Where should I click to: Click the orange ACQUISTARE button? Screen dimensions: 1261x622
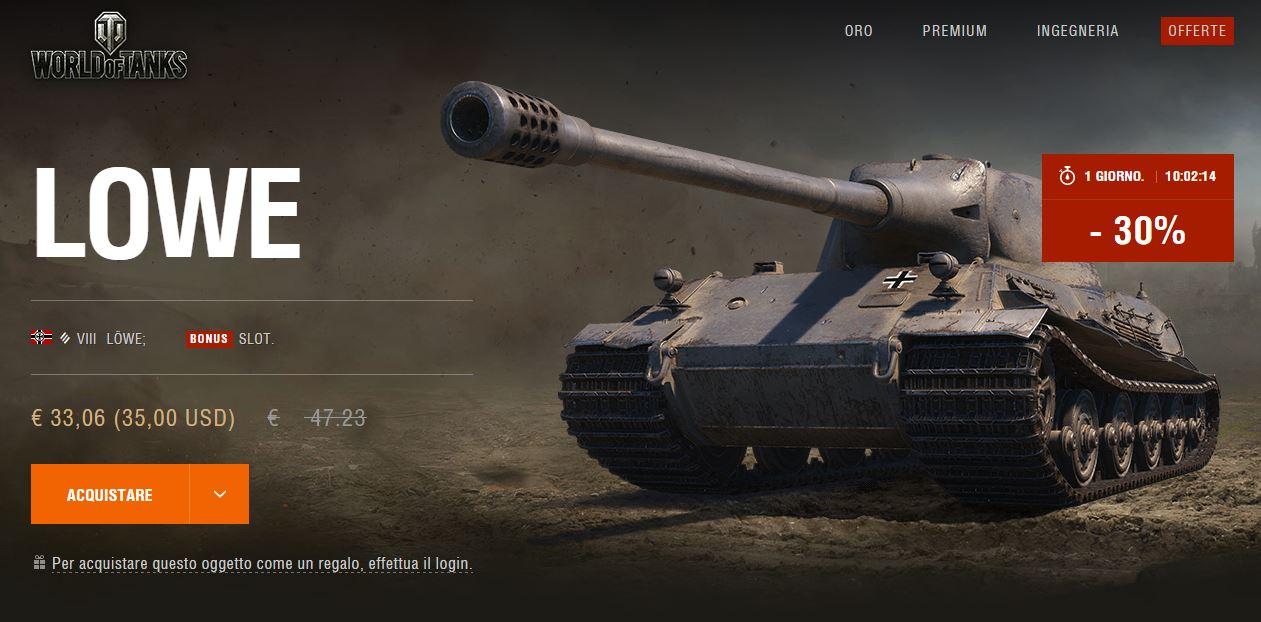click(110, 494)
